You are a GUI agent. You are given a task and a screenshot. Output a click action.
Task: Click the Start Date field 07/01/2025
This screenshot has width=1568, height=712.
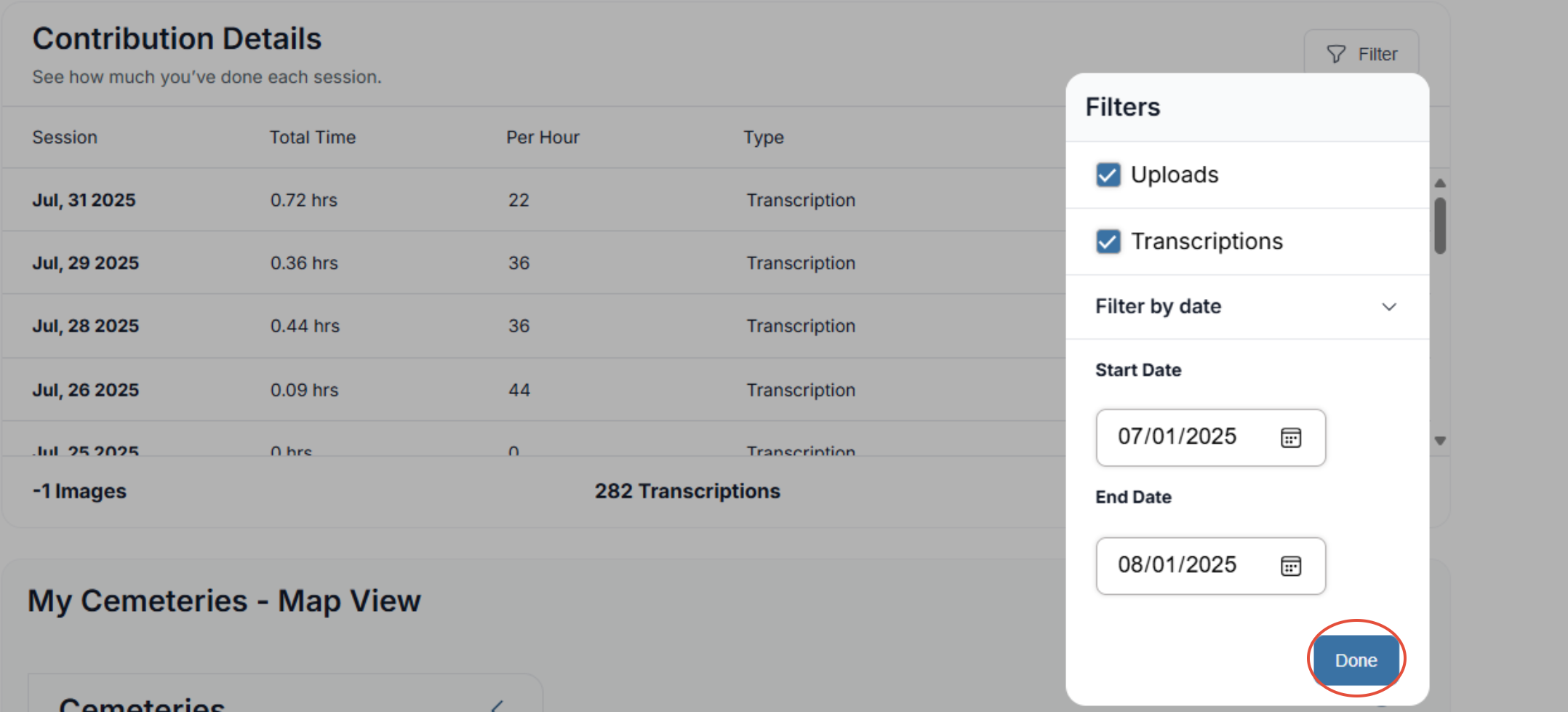pyautogui.click(x=1210, y=437)
